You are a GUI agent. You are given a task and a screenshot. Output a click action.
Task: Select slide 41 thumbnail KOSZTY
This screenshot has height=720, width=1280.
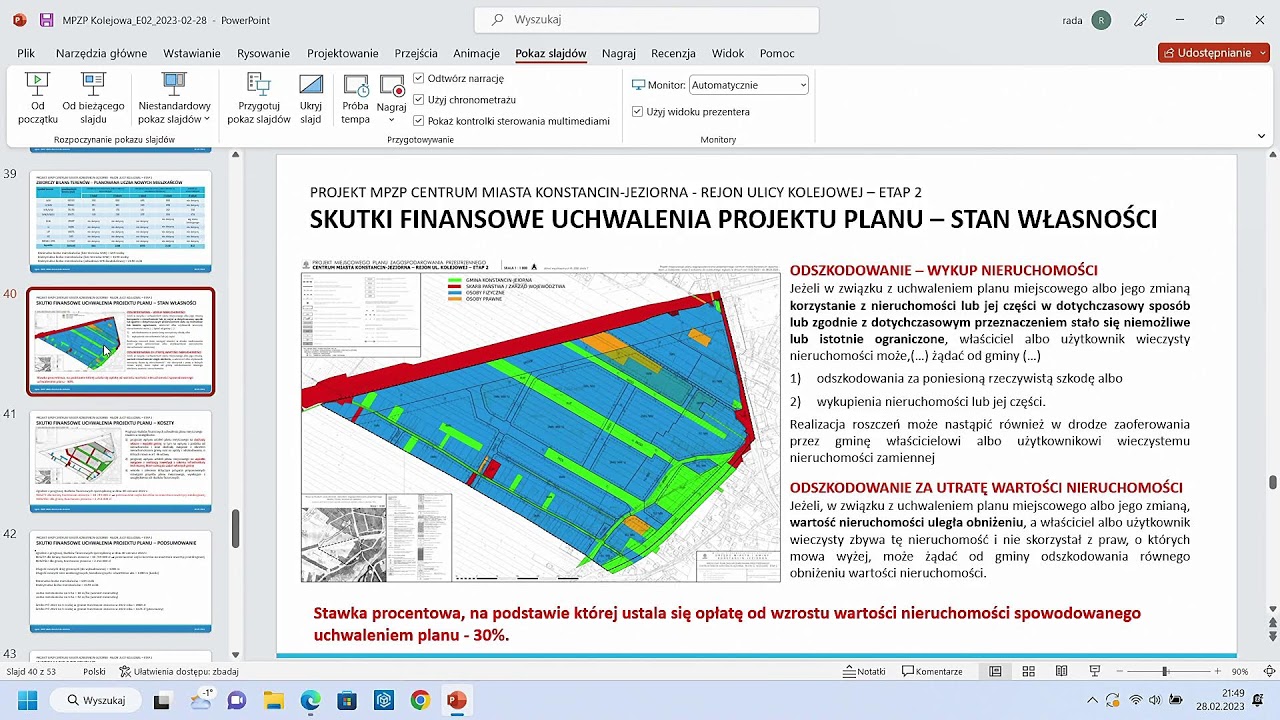(120, 462)
